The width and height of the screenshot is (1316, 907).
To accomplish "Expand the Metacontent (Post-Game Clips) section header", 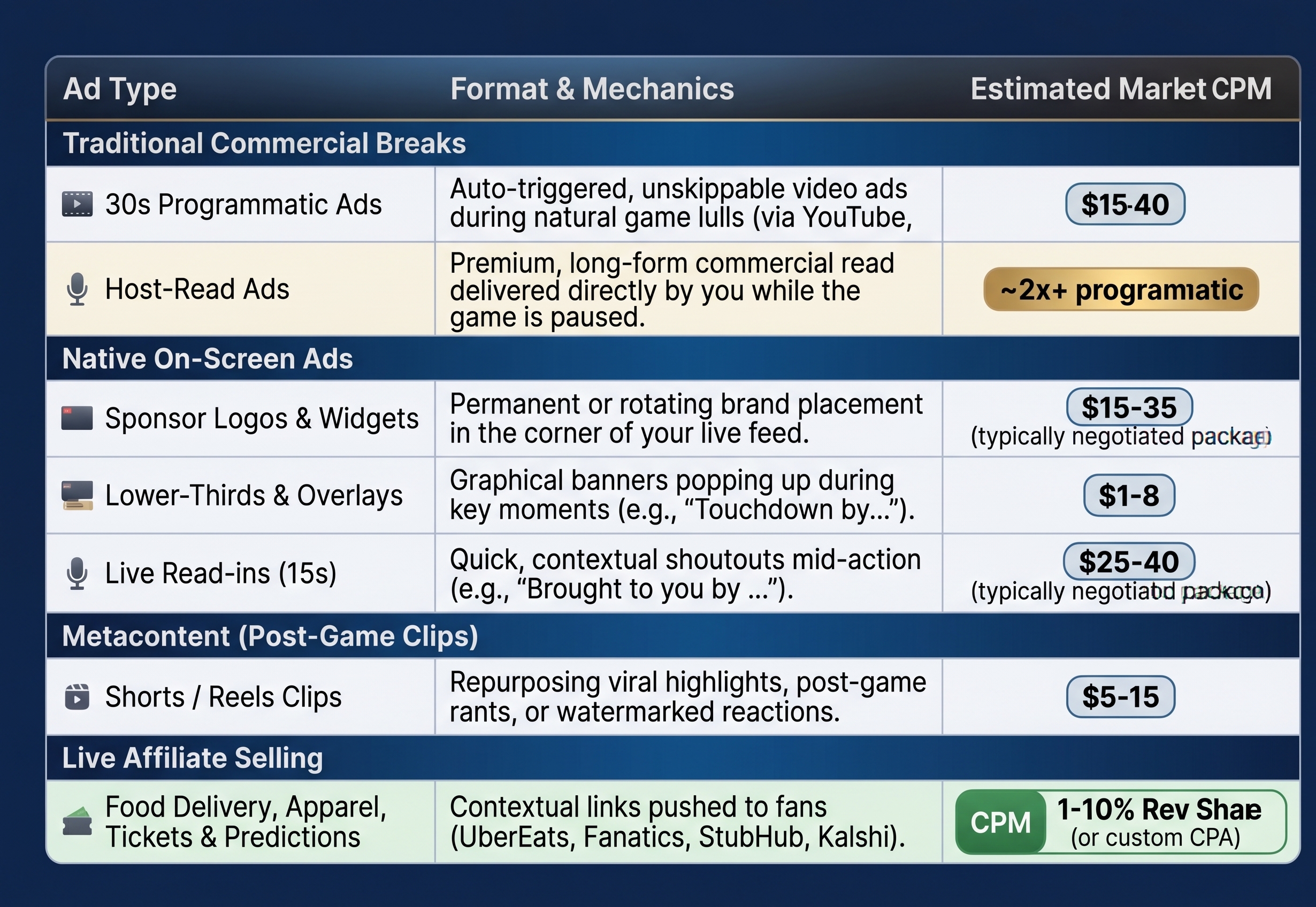I will click(673, 636).
